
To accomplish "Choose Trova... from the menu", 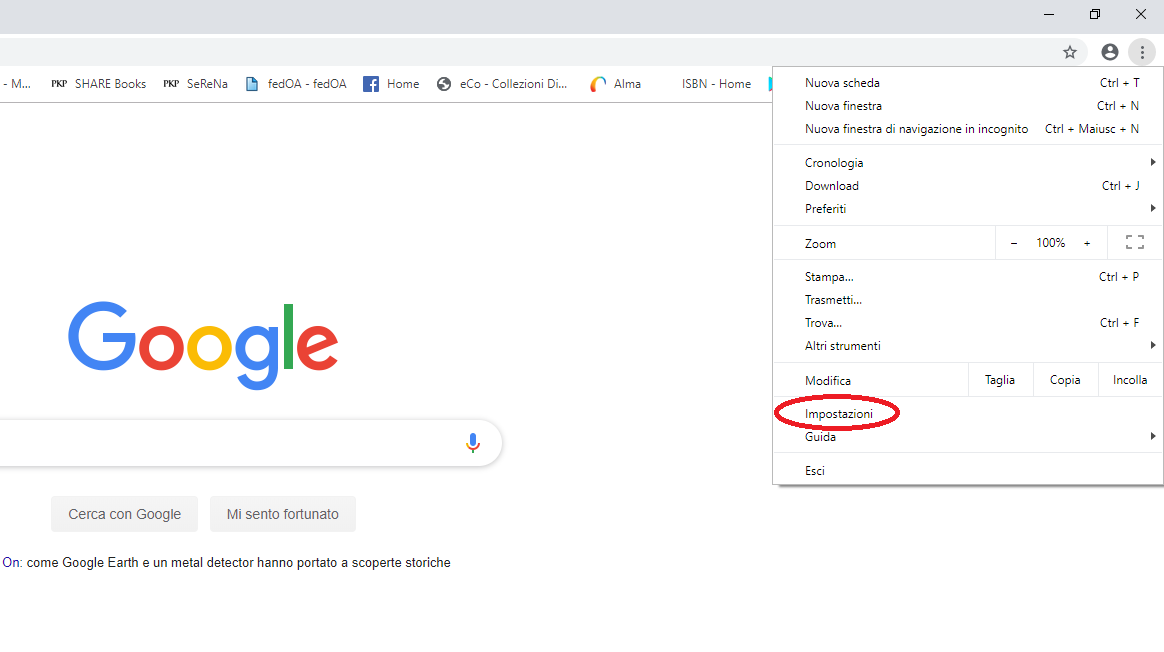I will (x=968, y=323).
